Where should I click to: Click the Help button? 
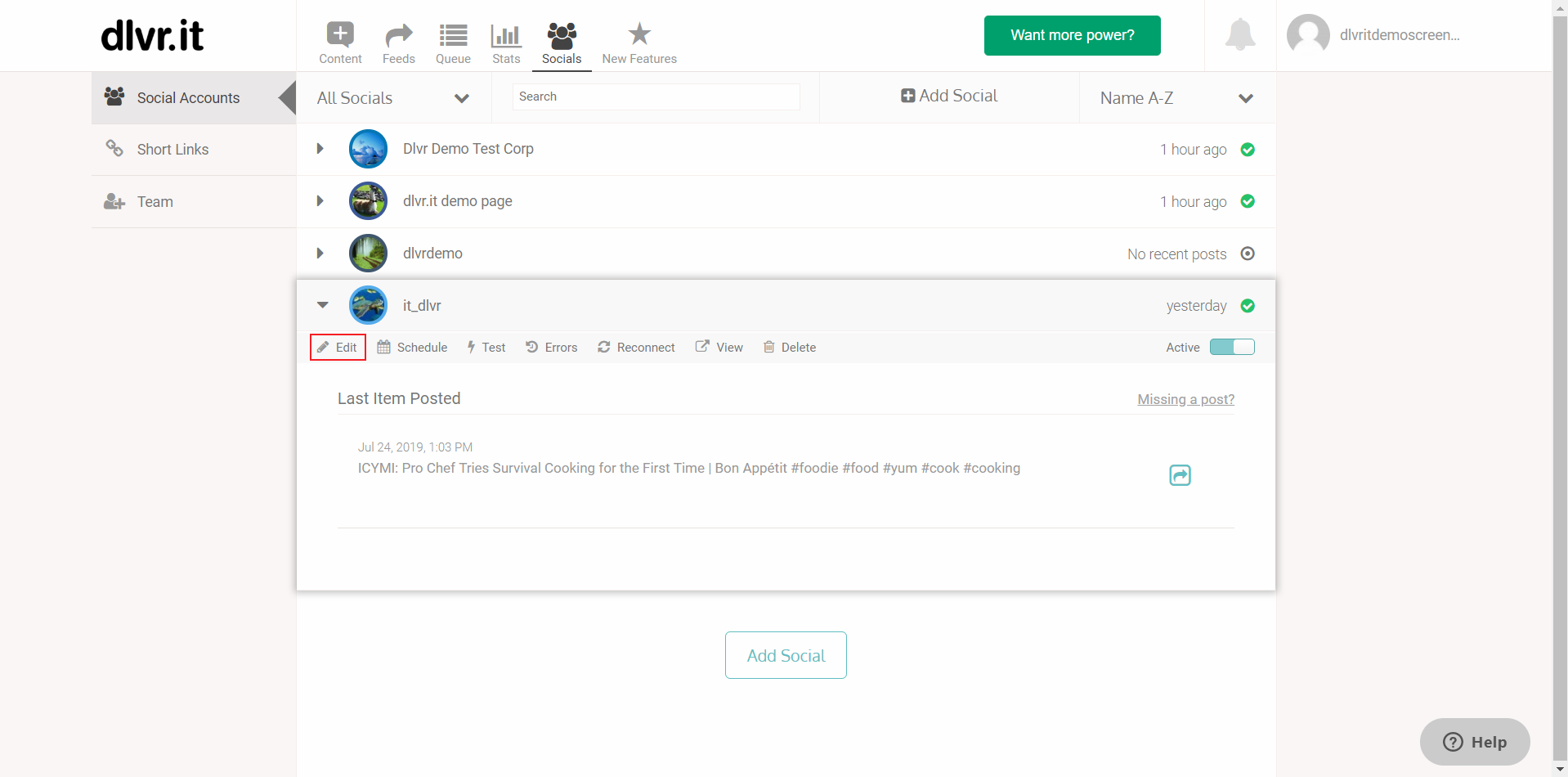pyautogui.click(x=1475, y=742)
